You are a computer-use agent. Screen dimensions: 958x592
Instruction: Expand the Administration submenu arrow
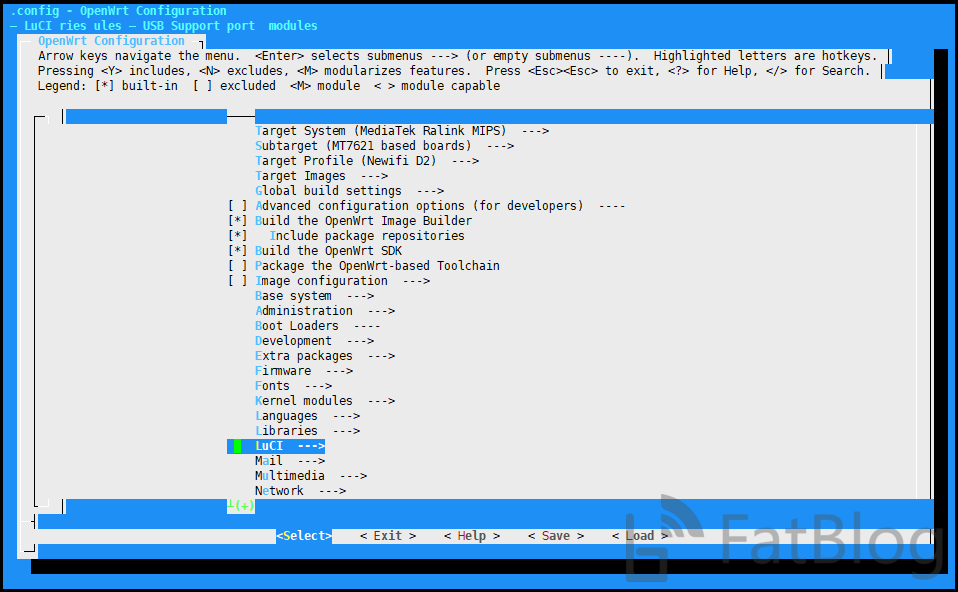[381, 311]
